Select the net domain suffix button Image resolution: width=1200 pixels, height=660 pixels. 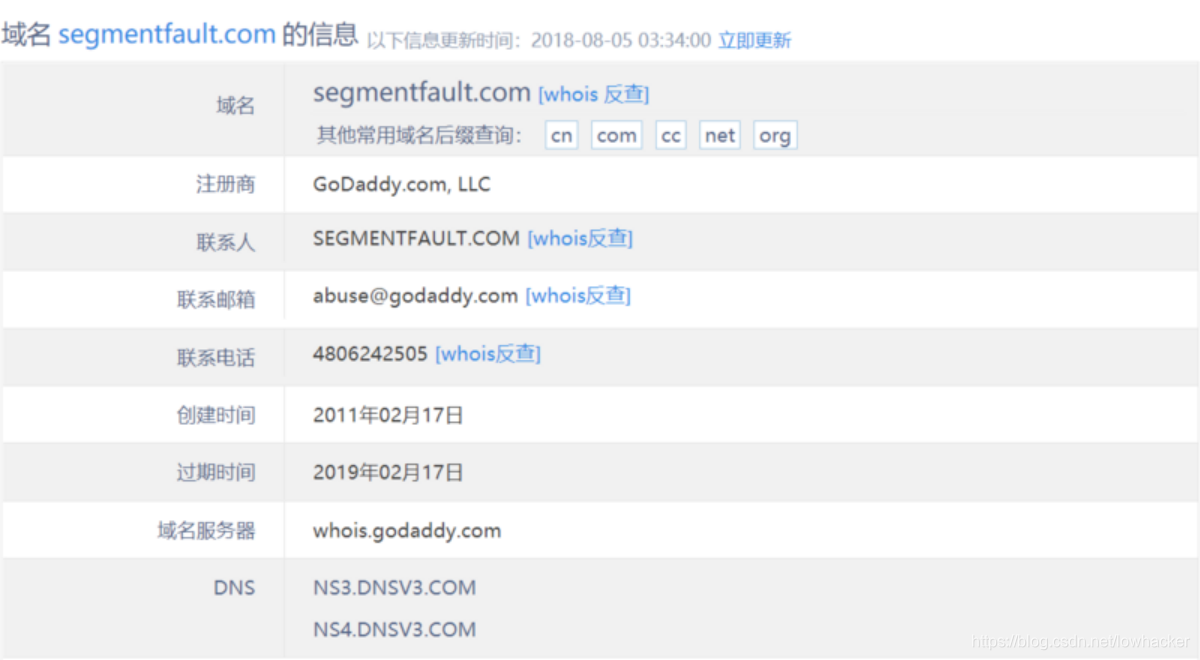(x=720, y=135)
